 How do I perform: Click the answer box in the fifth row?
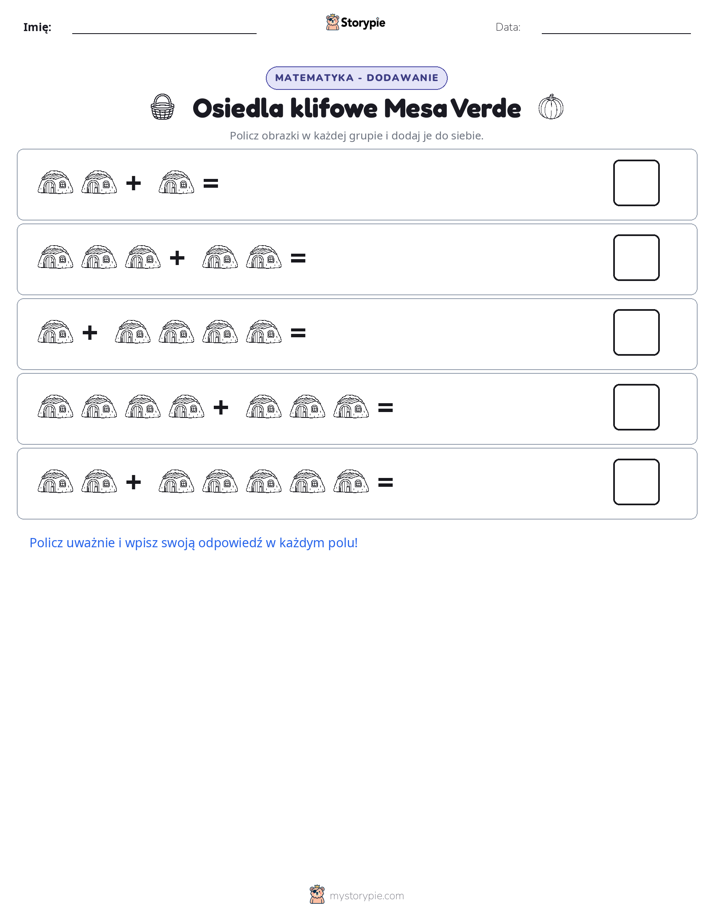(x=636, y=482)
